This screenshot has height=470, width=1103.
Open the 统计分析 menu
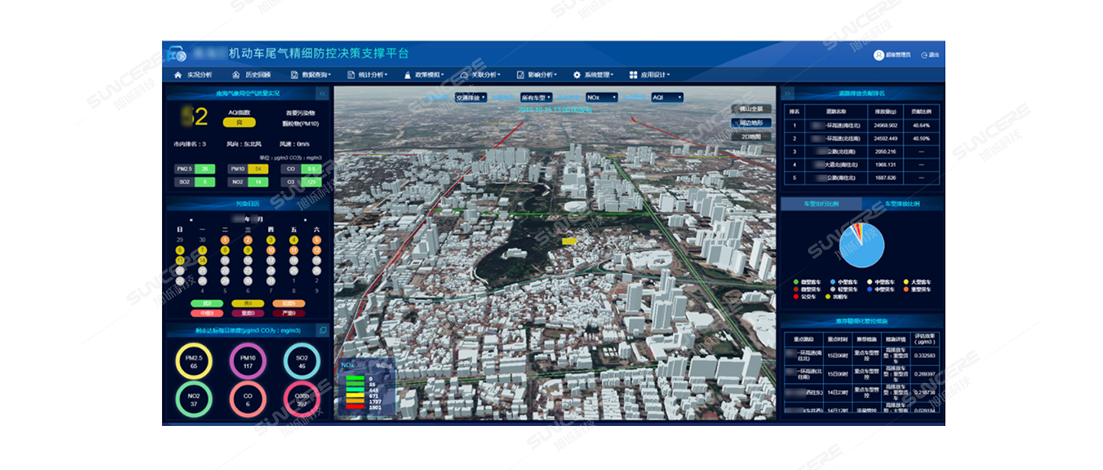click(x=371, y=75)
